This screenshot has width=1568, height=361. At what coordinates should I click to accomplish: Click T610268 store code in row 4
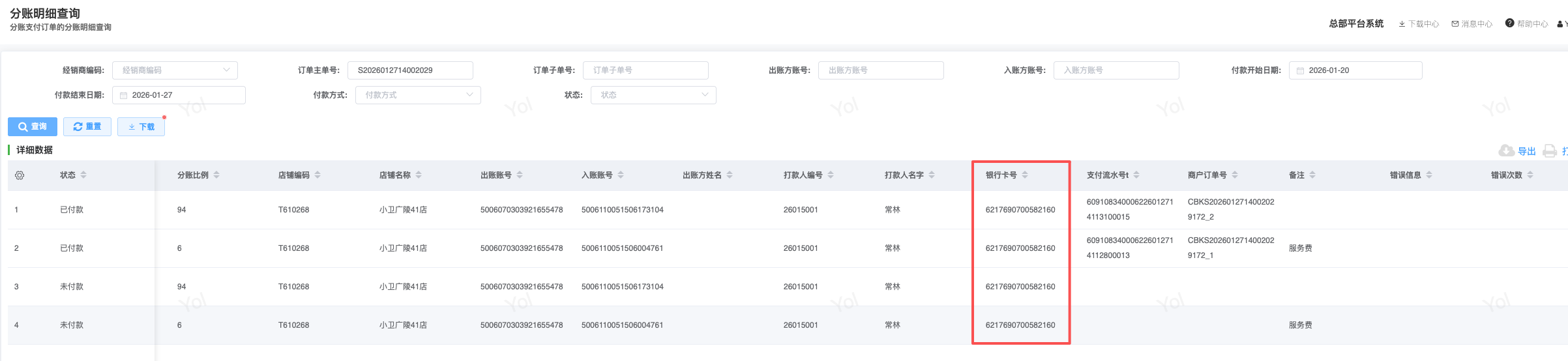point(294,325)
